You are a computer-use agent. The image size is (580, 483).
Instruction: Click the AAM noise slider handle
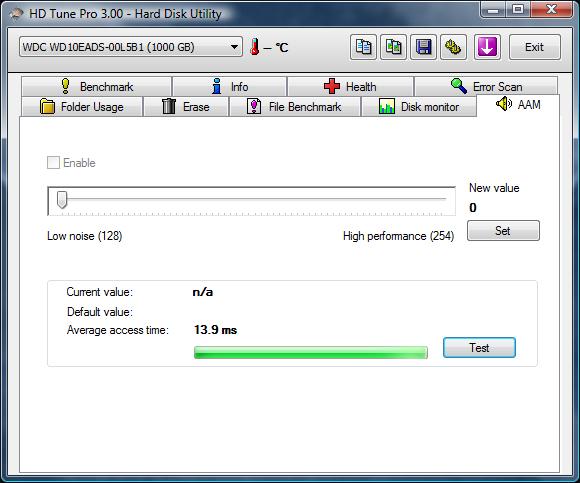62,200
